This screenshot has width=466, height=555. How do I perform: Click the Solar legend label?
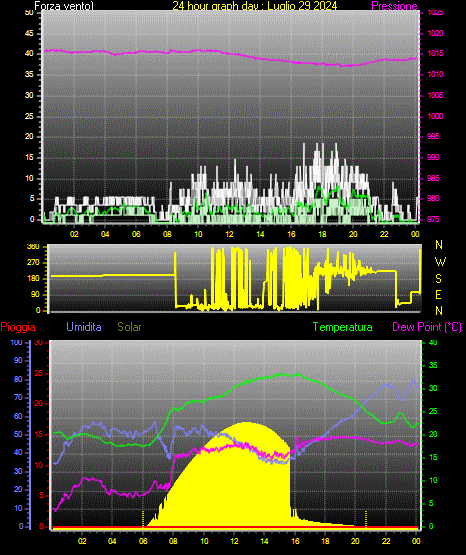point(130,327)
